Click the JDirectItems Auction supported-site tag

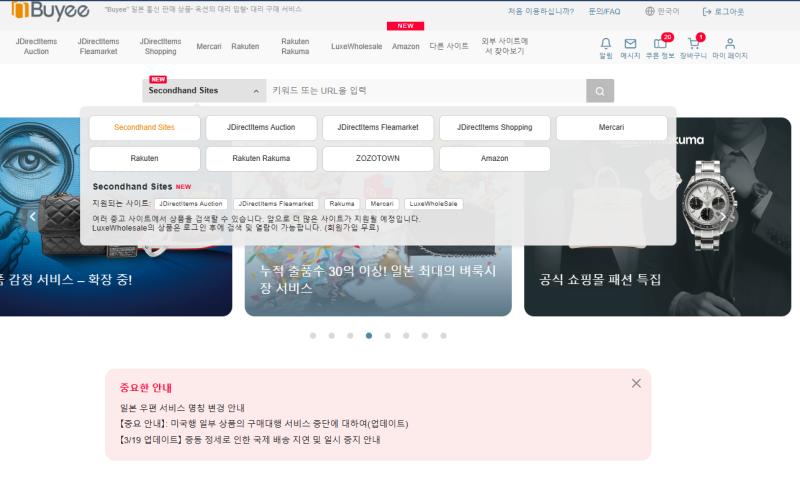pos(191,204)
